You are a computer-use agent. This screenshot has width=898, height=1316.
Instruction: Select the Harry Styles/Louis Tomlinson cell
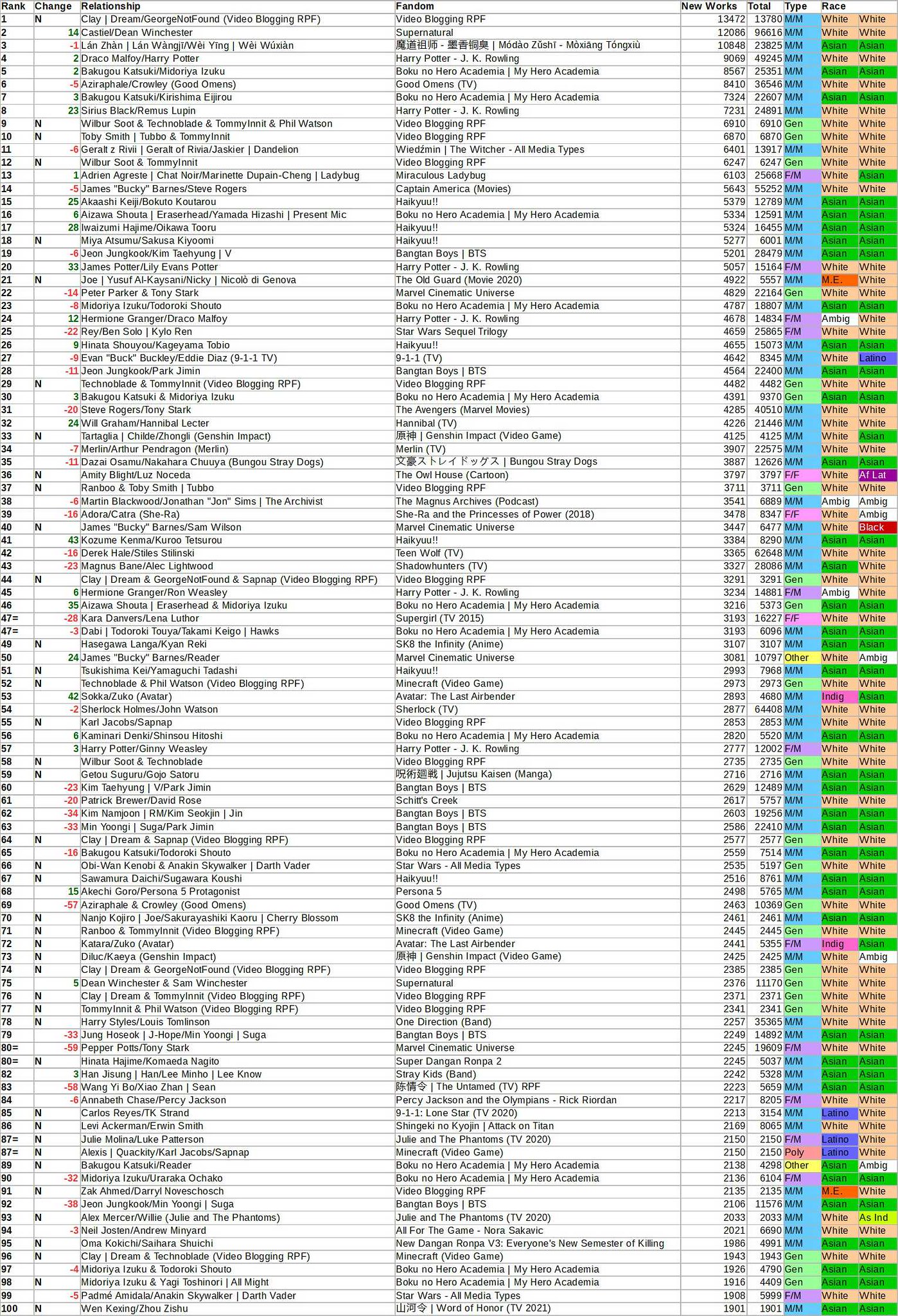(x=237, y=1022)
